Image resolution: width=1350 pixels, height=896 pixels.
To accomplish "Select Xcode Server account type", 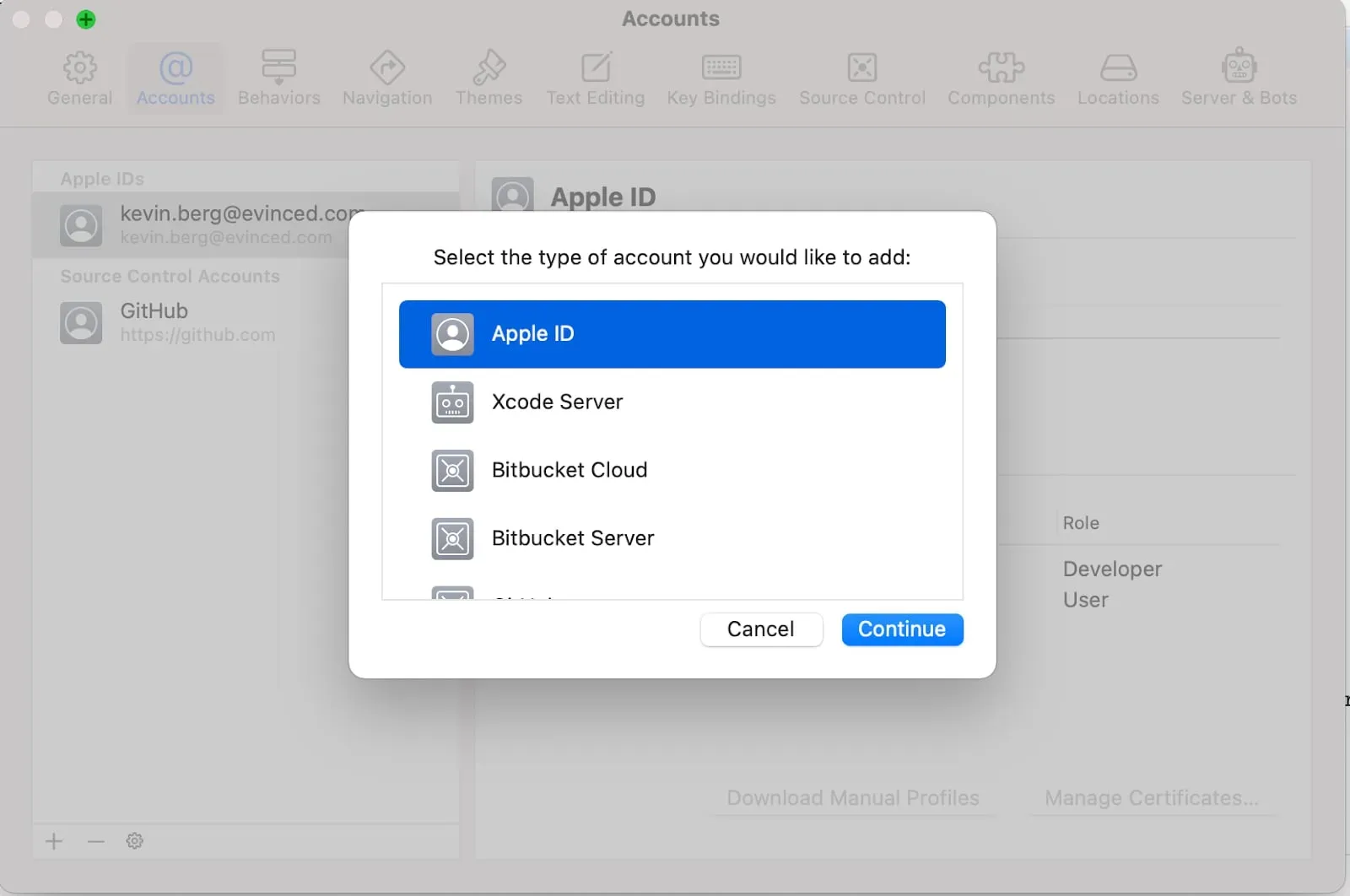I will 672,402.
